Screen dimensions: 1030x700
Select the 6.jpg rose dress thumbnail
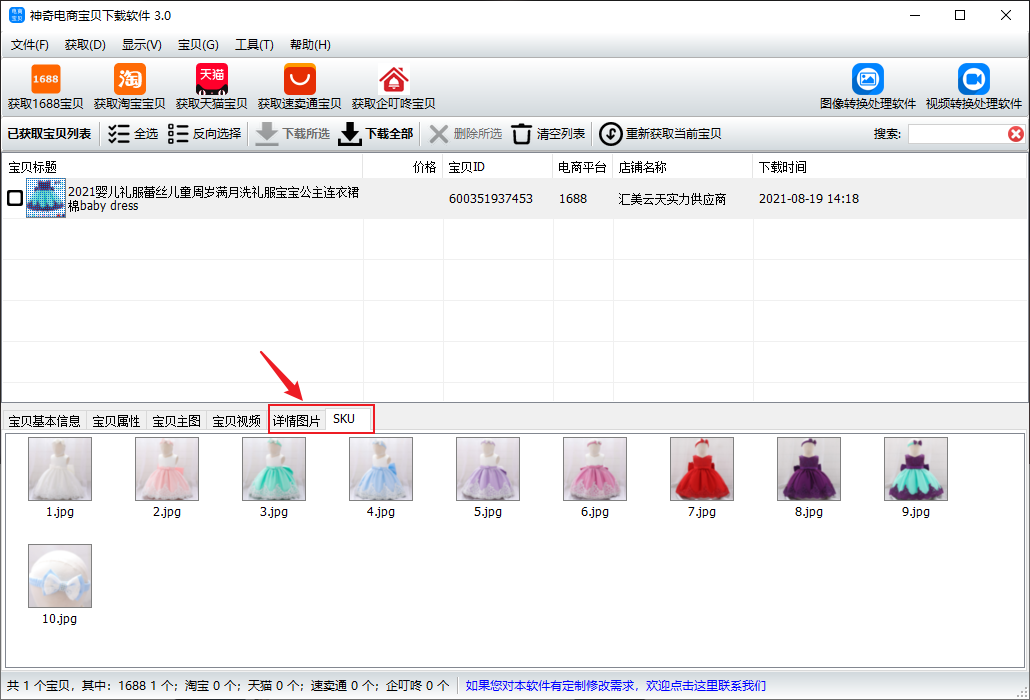(x=595, y=469)
